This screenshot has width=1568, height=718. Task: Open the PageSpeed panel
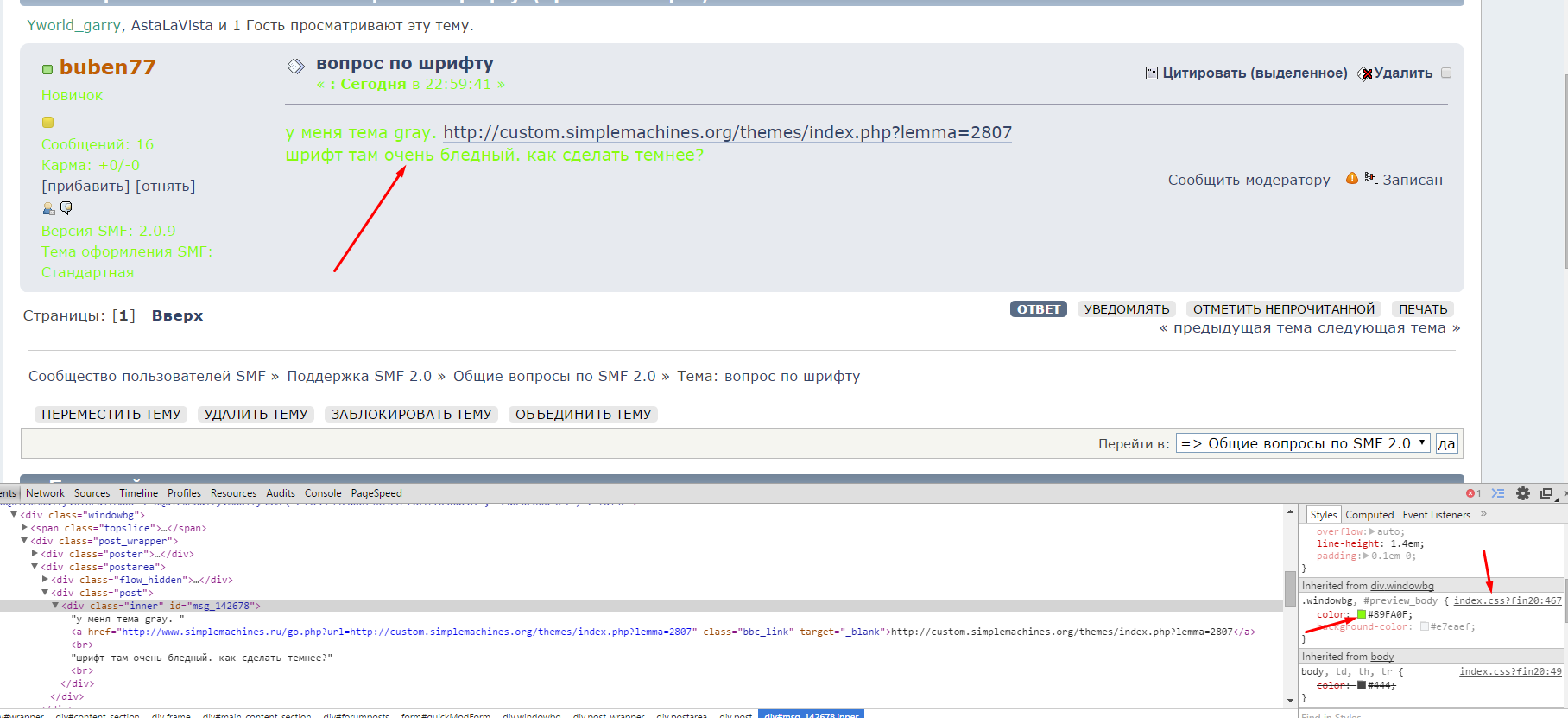(x=376, y=493)
